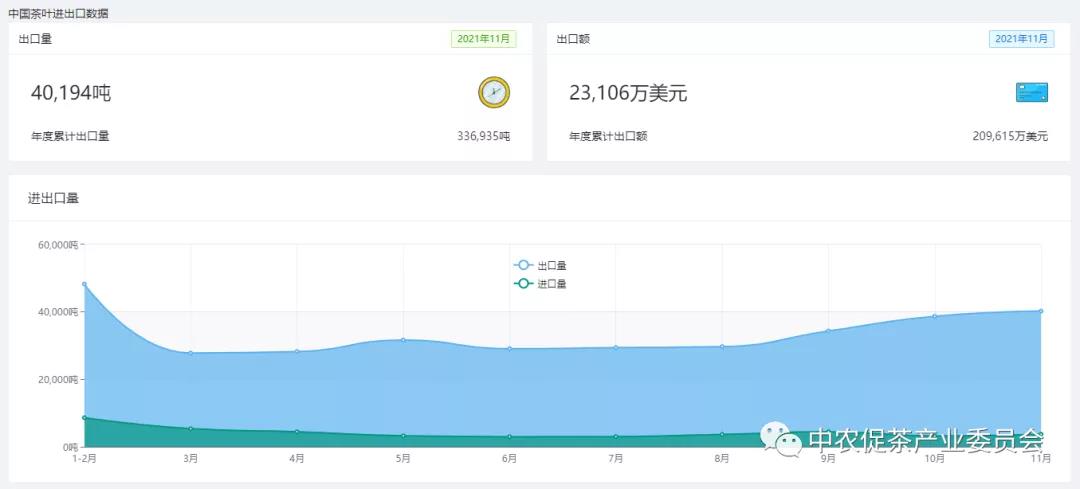The image size is (1080, 489).
Task: Click the 中国茶叶进出口数据 page heading
Action: [x=58, y=13]
